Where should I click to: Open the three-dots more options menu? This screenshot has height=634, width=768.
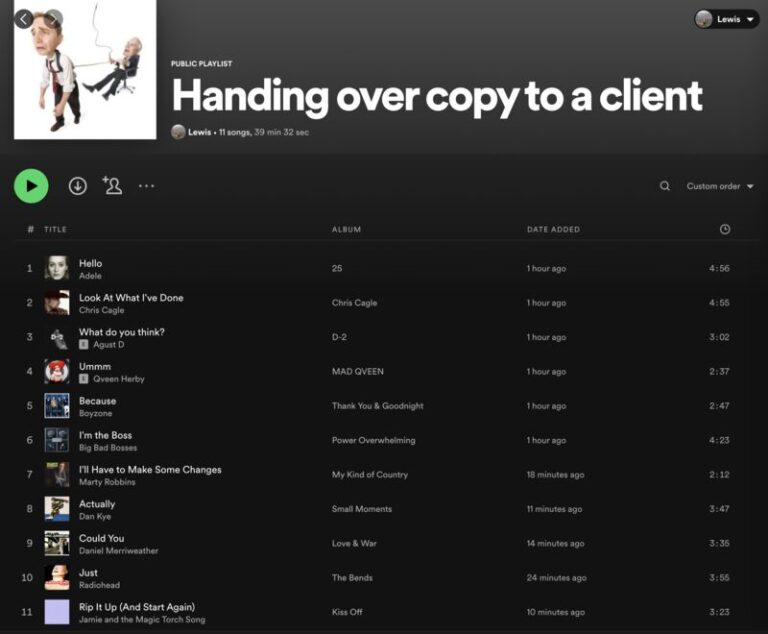146,186
